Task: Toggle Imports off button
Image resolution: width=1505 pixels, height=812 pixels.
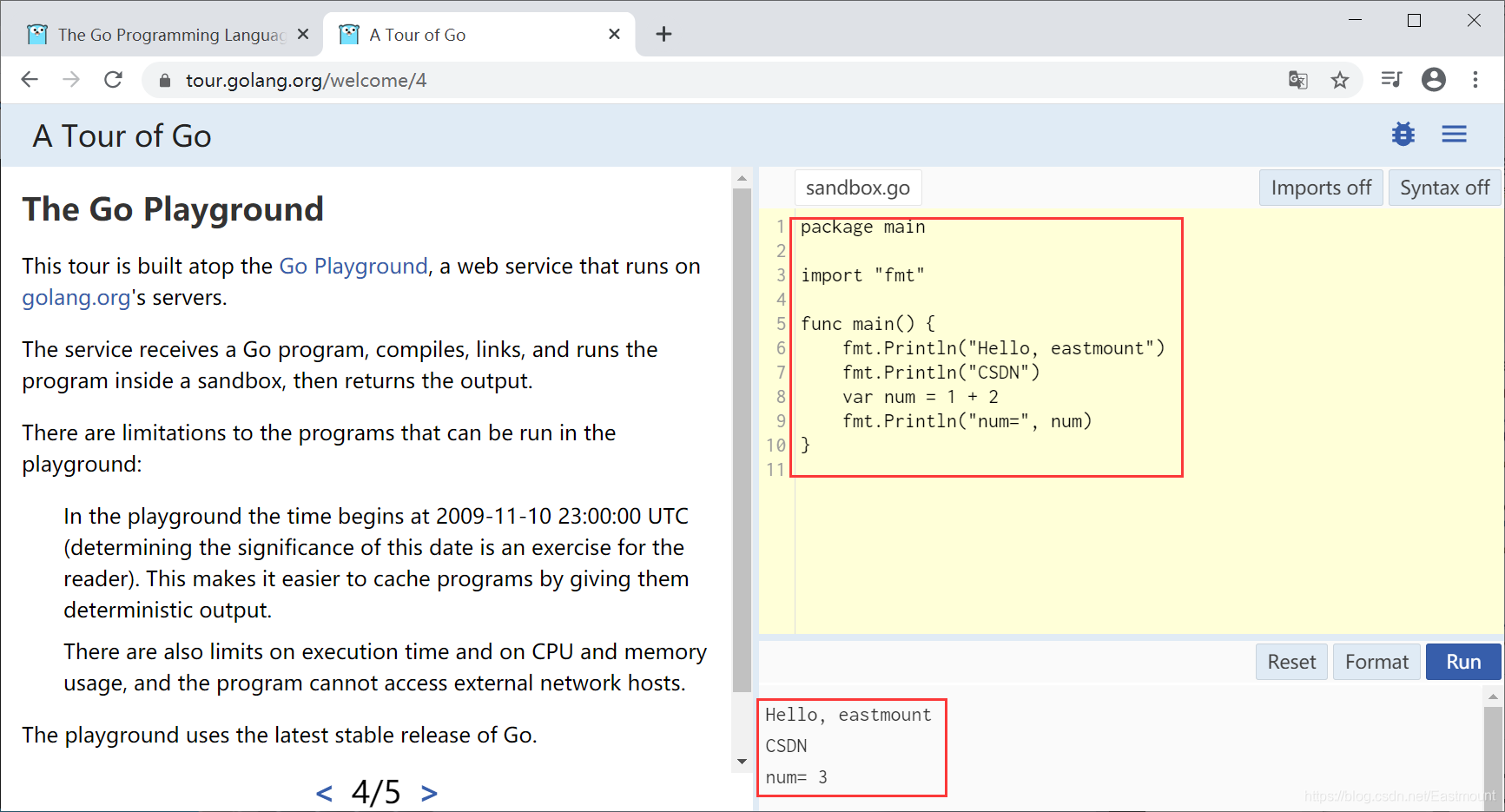Action: pyautogui.click(x=1321, y=188)
